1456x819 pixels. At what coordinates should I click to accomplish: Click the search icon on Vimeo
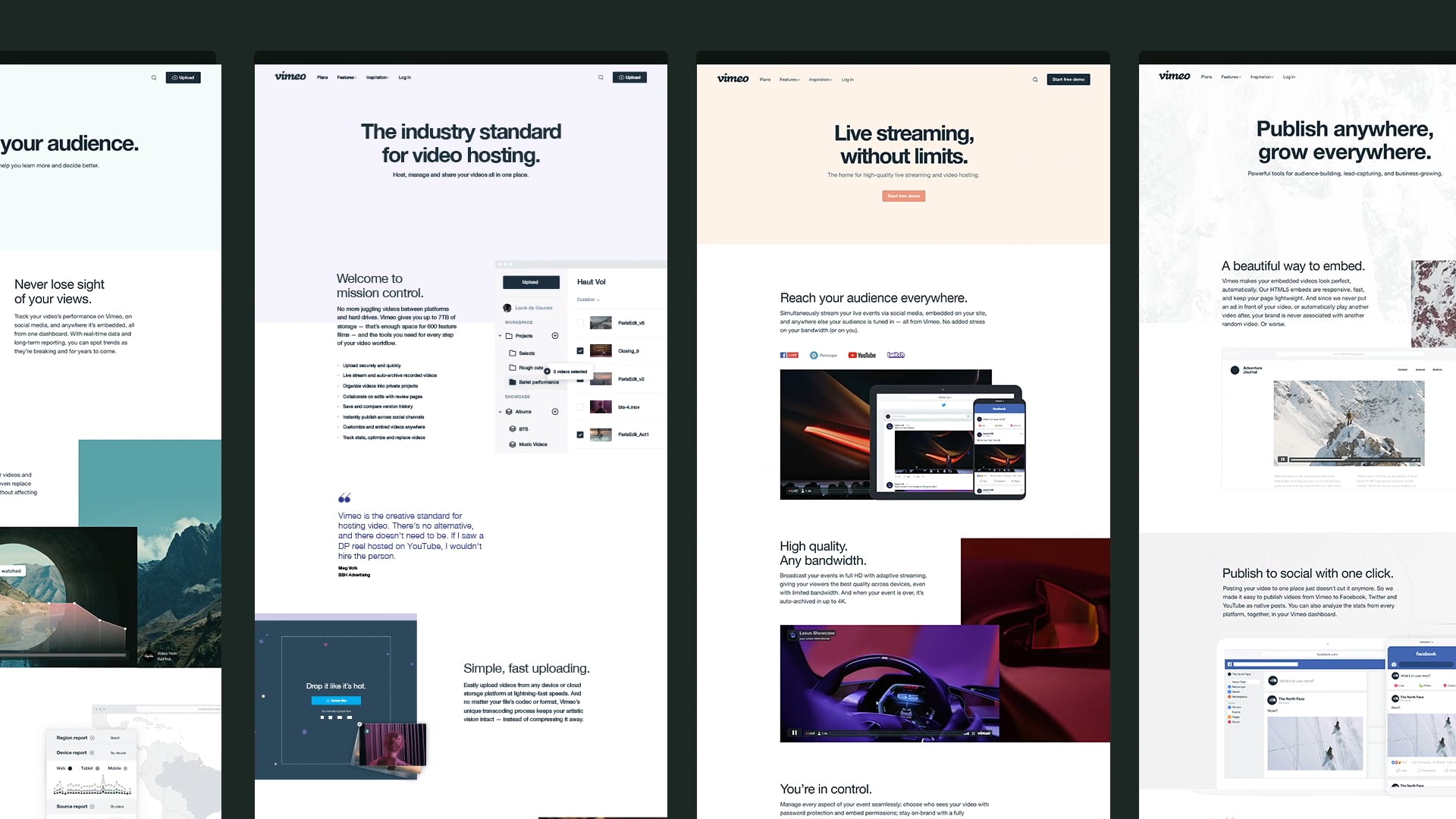599,77
